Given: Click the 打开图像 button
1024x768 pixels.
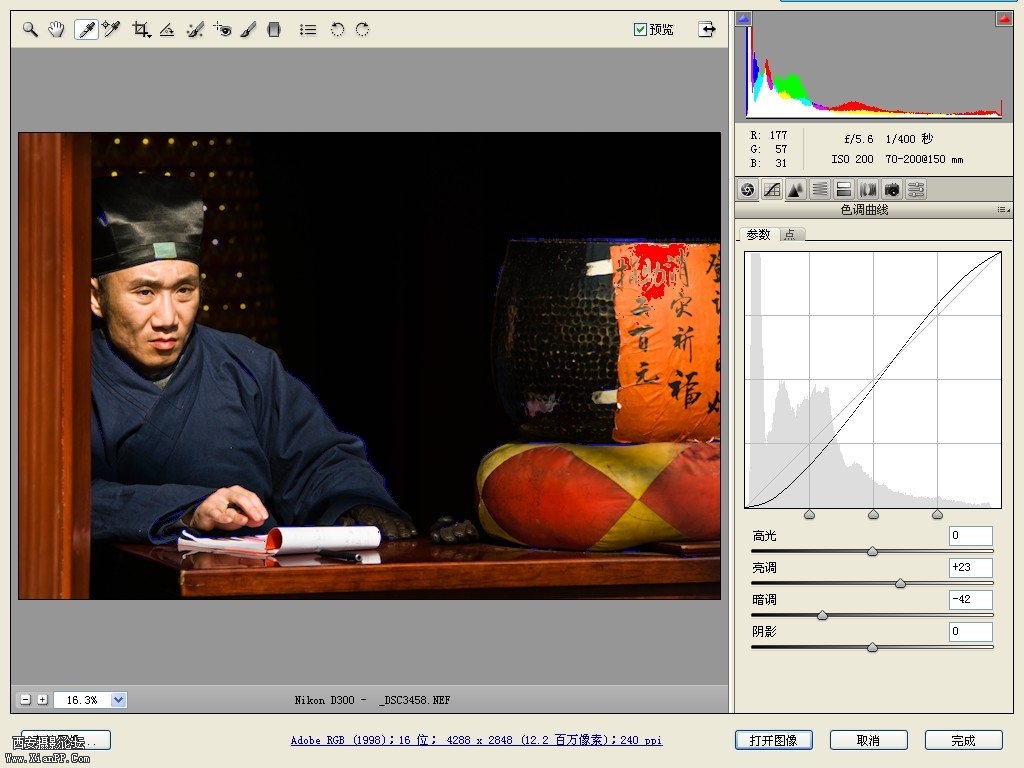Looking at the screenshot, I should point(773,740).
